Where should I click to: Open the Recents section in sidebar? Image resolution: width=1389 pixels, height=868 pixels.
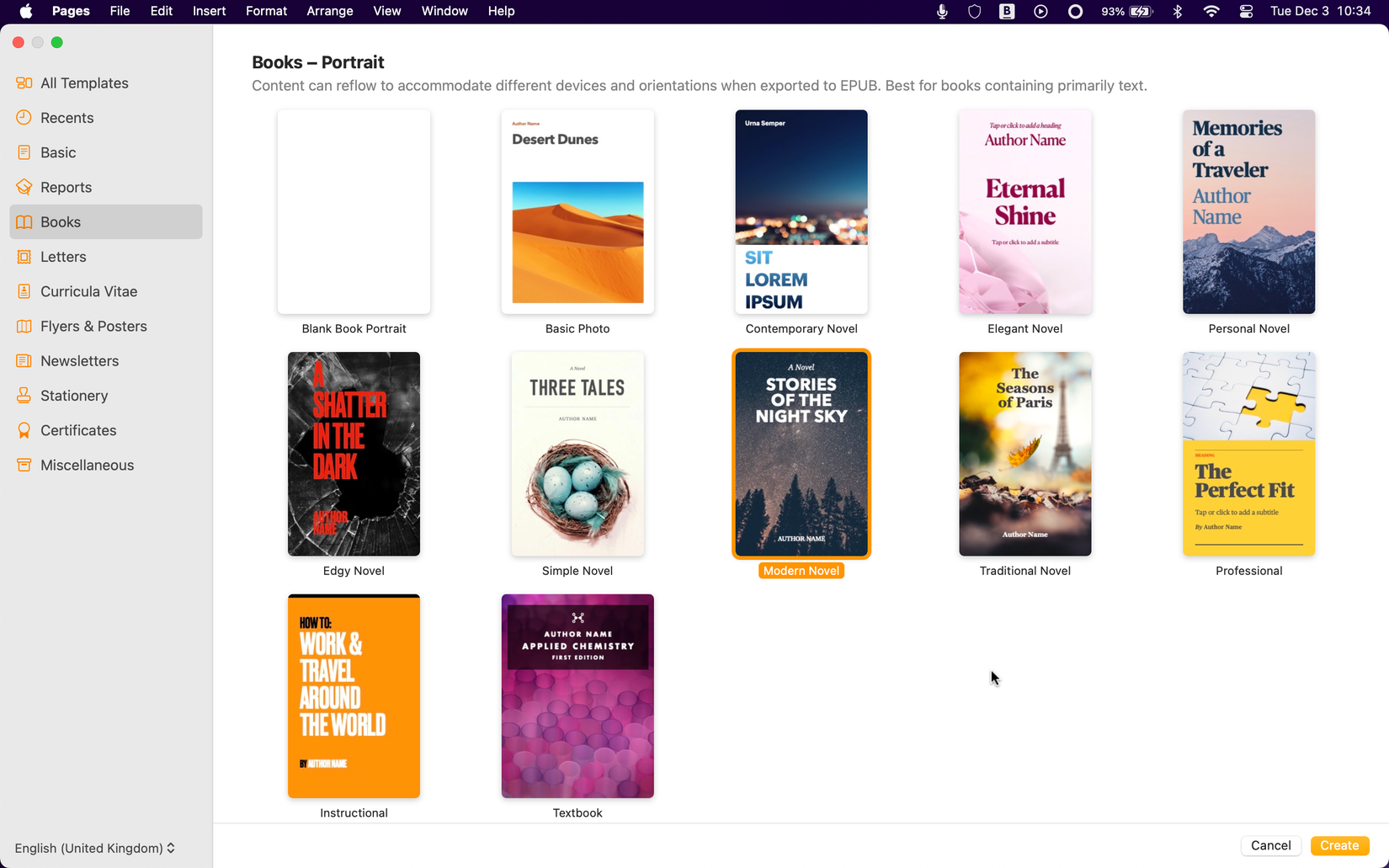pyautogui.click(x=24, y=118)
